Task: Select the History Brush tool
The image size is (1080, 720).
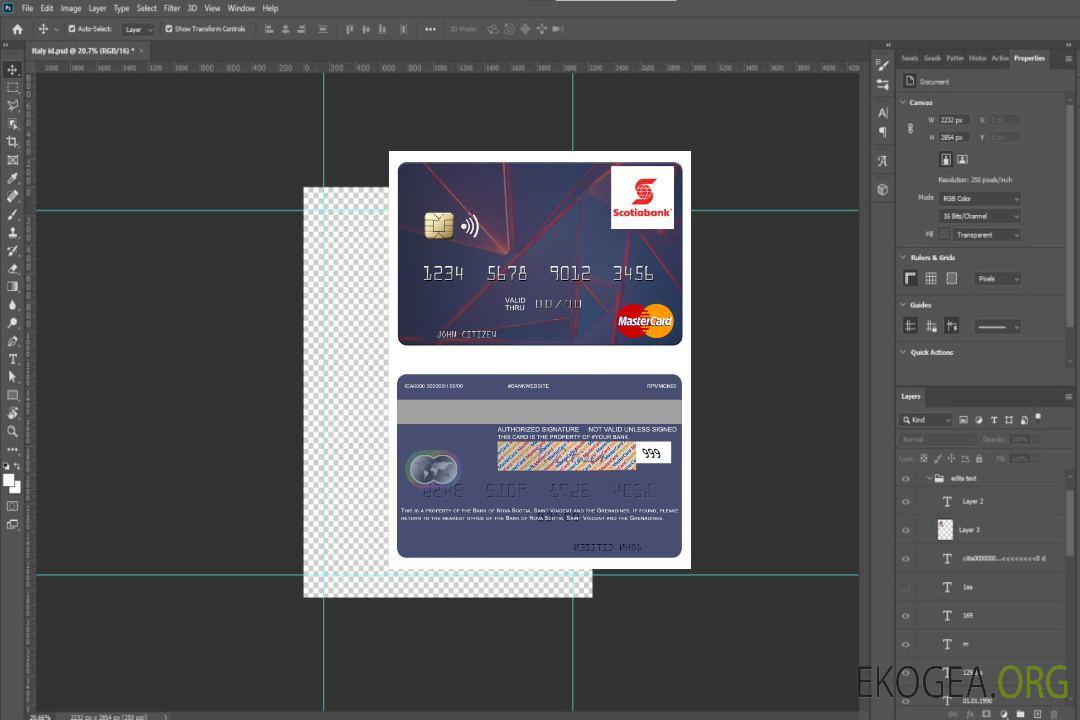Action: [x=12, y=251]
